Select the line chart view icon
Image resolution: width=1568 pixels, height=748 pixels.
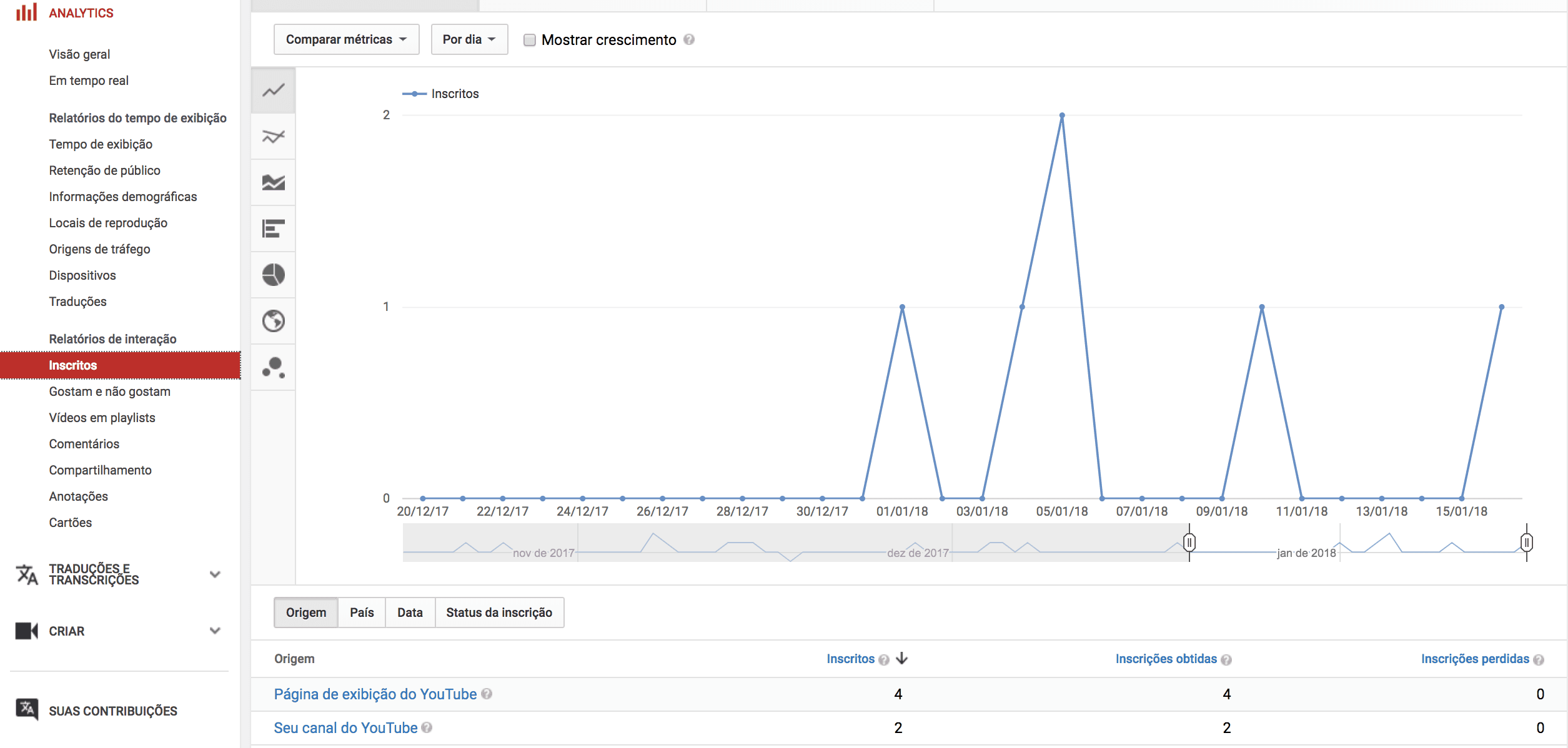tap(273, 90)
